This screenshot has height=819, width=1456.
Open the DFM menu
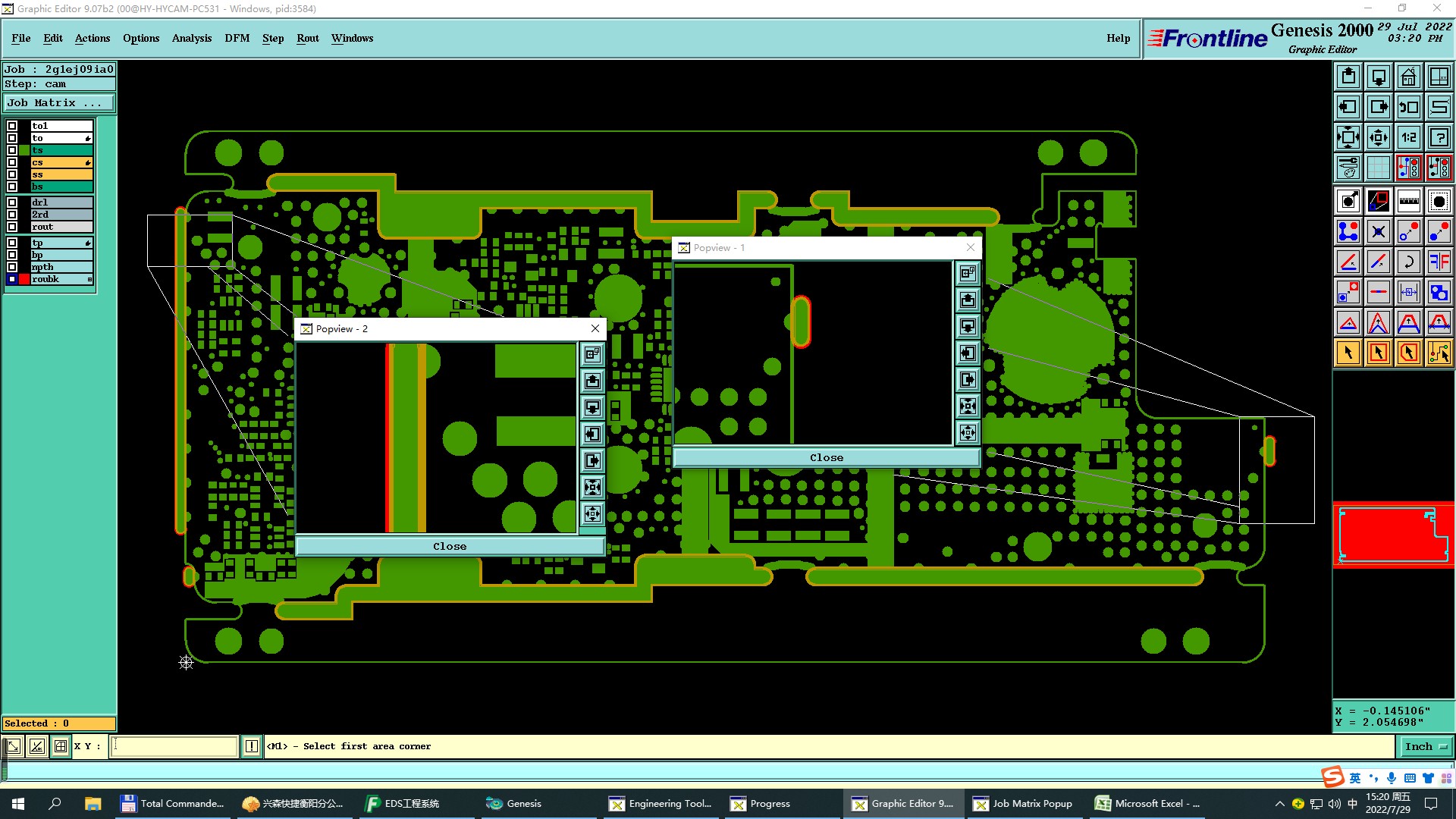237,38
